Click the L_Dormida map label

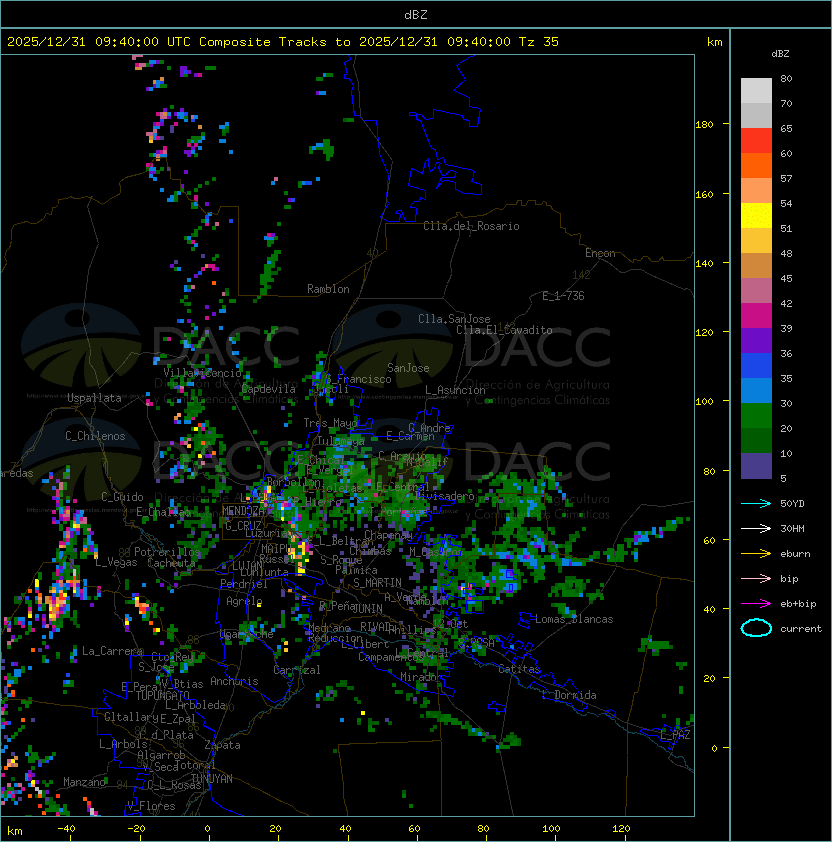coord(569,695)
